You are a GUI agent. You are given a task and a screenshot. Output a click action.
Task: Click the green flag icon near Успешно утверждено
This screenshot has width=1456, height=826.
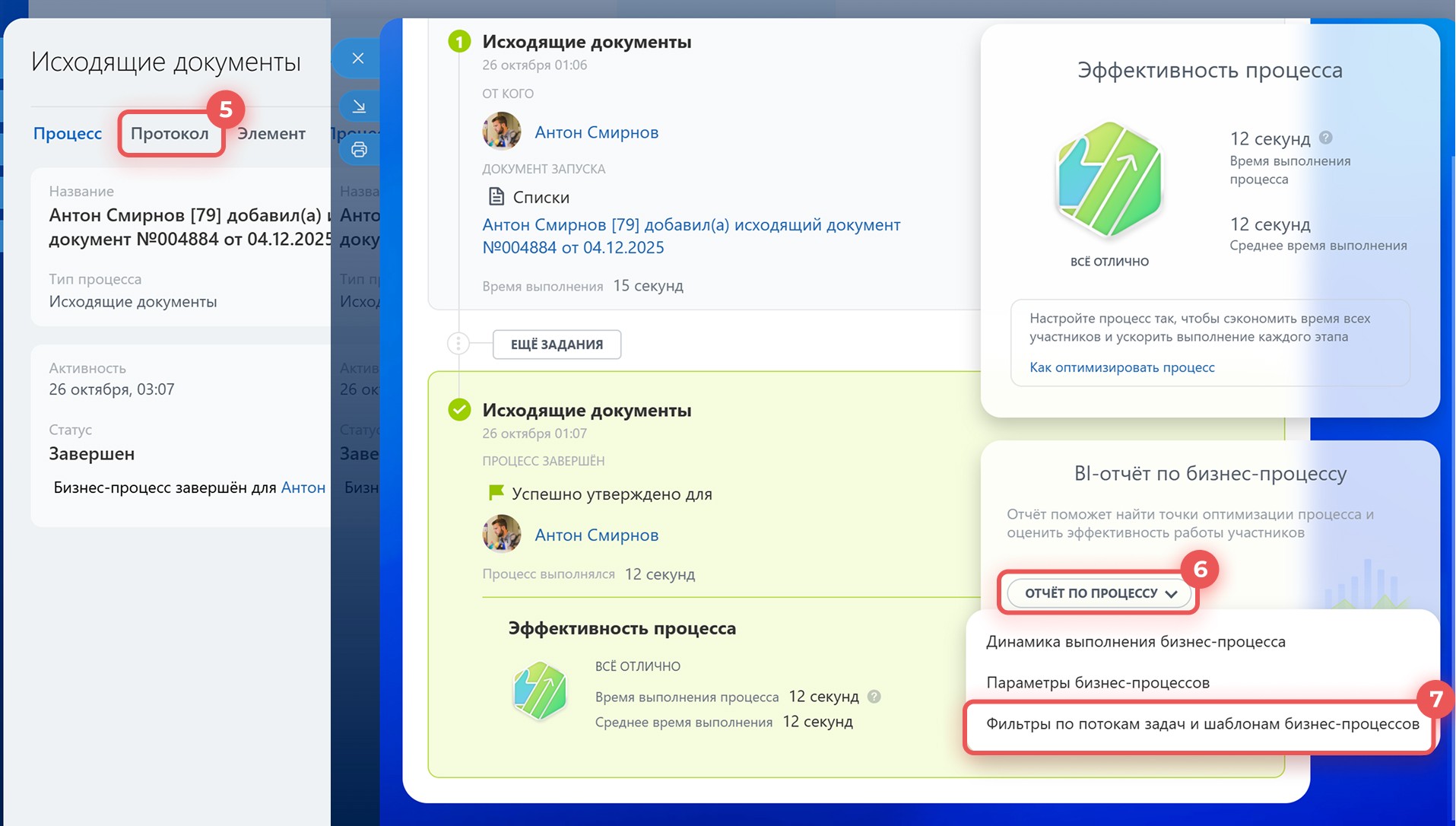click(496, 493)
